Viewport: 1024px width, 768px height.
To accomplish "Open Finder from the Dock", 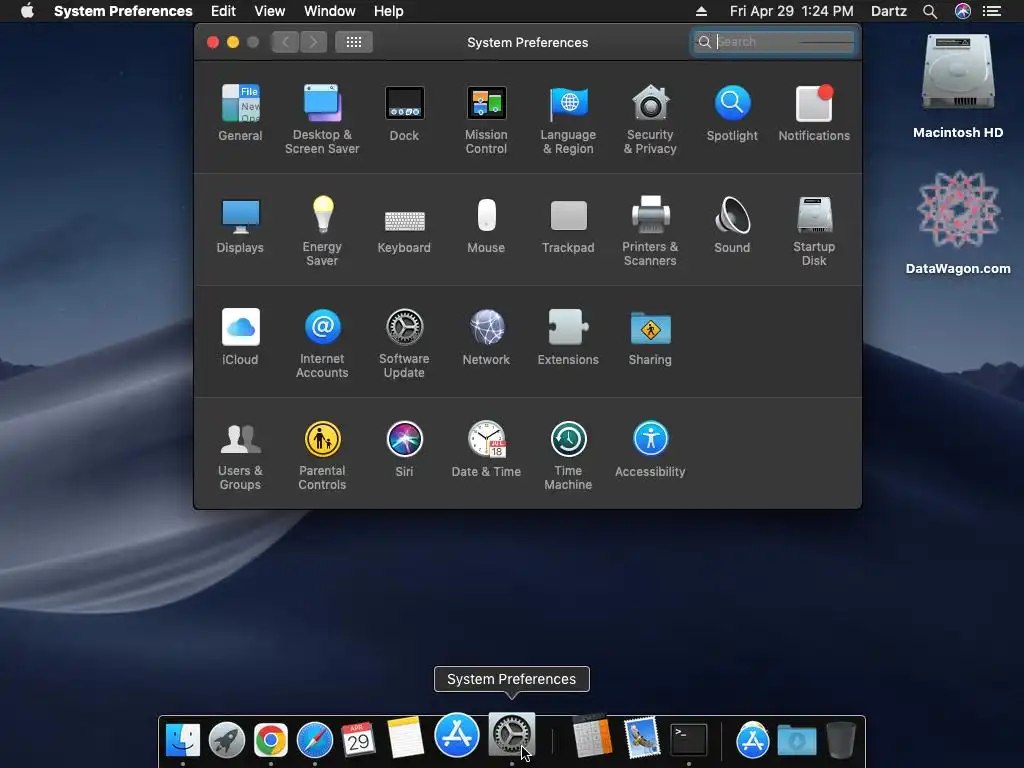I will pos(183,740).
